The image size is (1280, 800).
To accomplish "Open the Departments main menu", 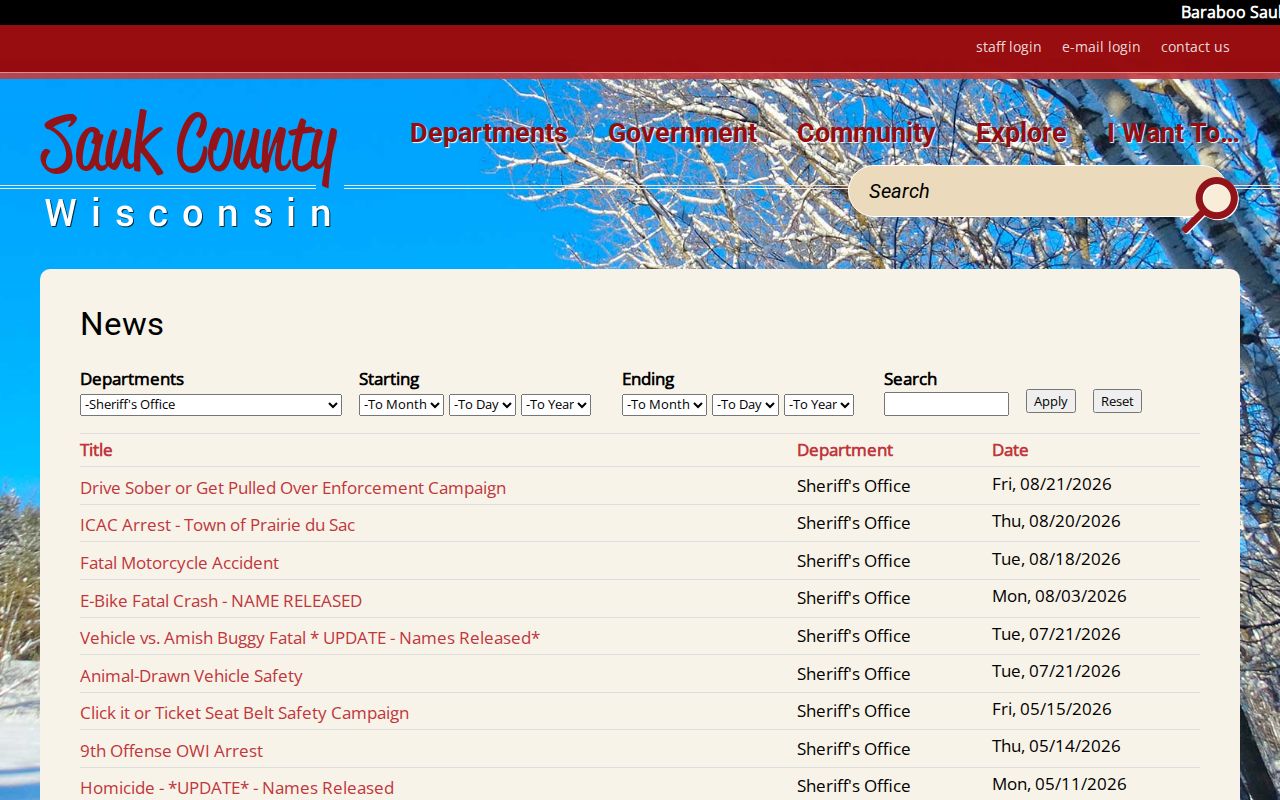I will coord(488,133).
